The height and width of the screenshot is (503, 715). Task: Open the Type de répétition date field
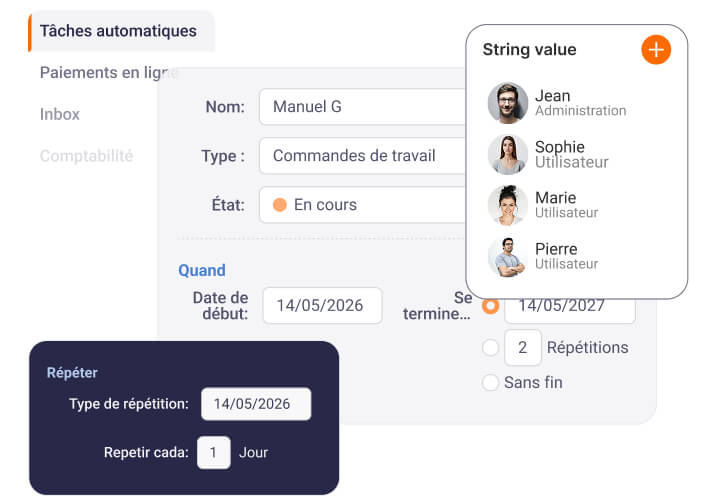(x=256, y=404)
